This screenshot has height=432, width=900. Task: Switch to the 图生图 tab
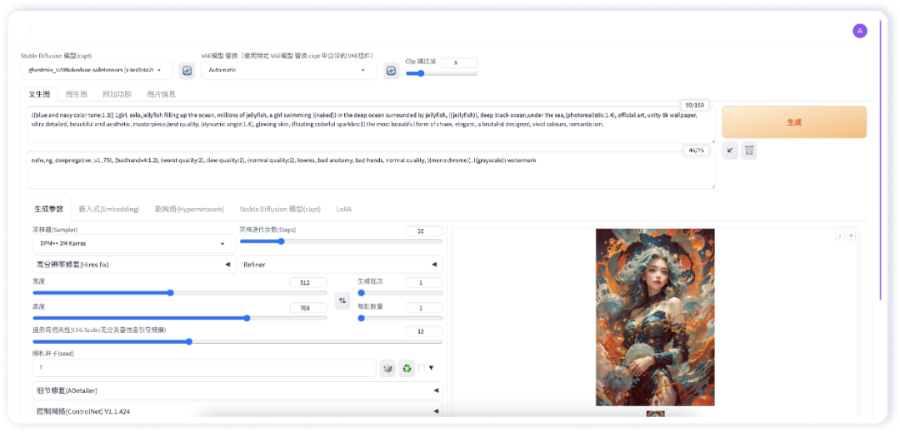pyautogui.click(x=76, y=94)
